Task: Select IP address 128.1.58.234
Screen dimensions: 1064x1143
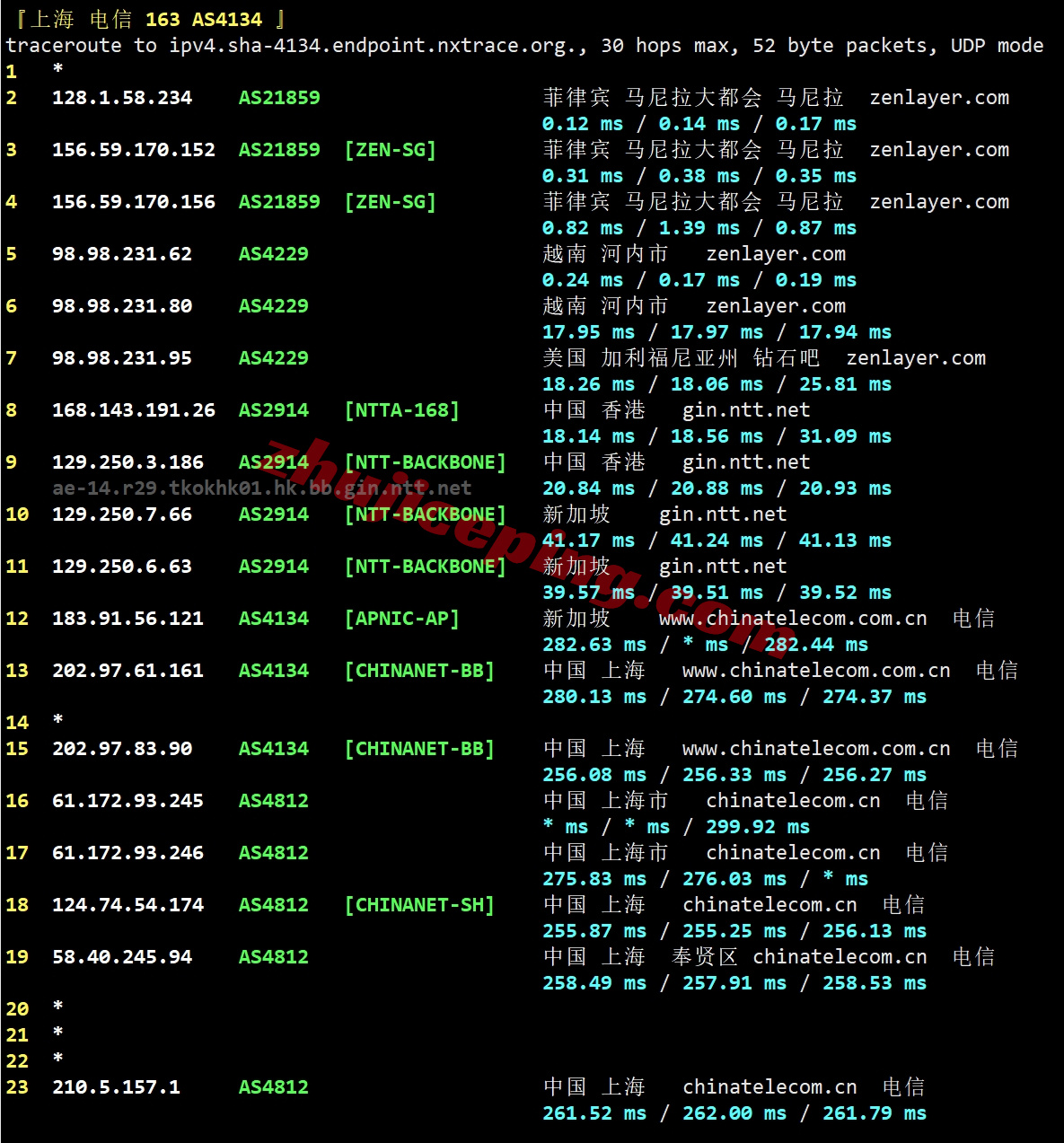Action: click(122, 98)
